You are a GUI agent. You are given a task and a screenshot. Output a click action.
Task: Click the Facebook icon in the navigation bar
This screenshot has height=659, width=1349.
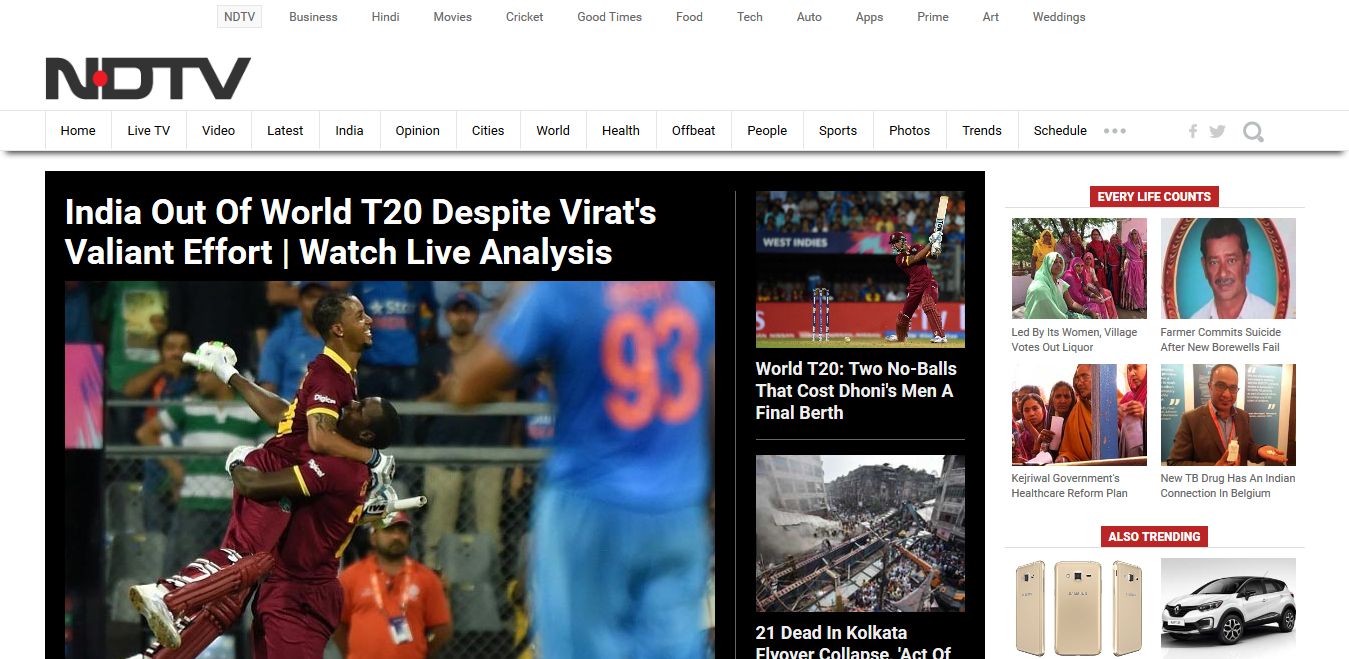click(1193, 131)
